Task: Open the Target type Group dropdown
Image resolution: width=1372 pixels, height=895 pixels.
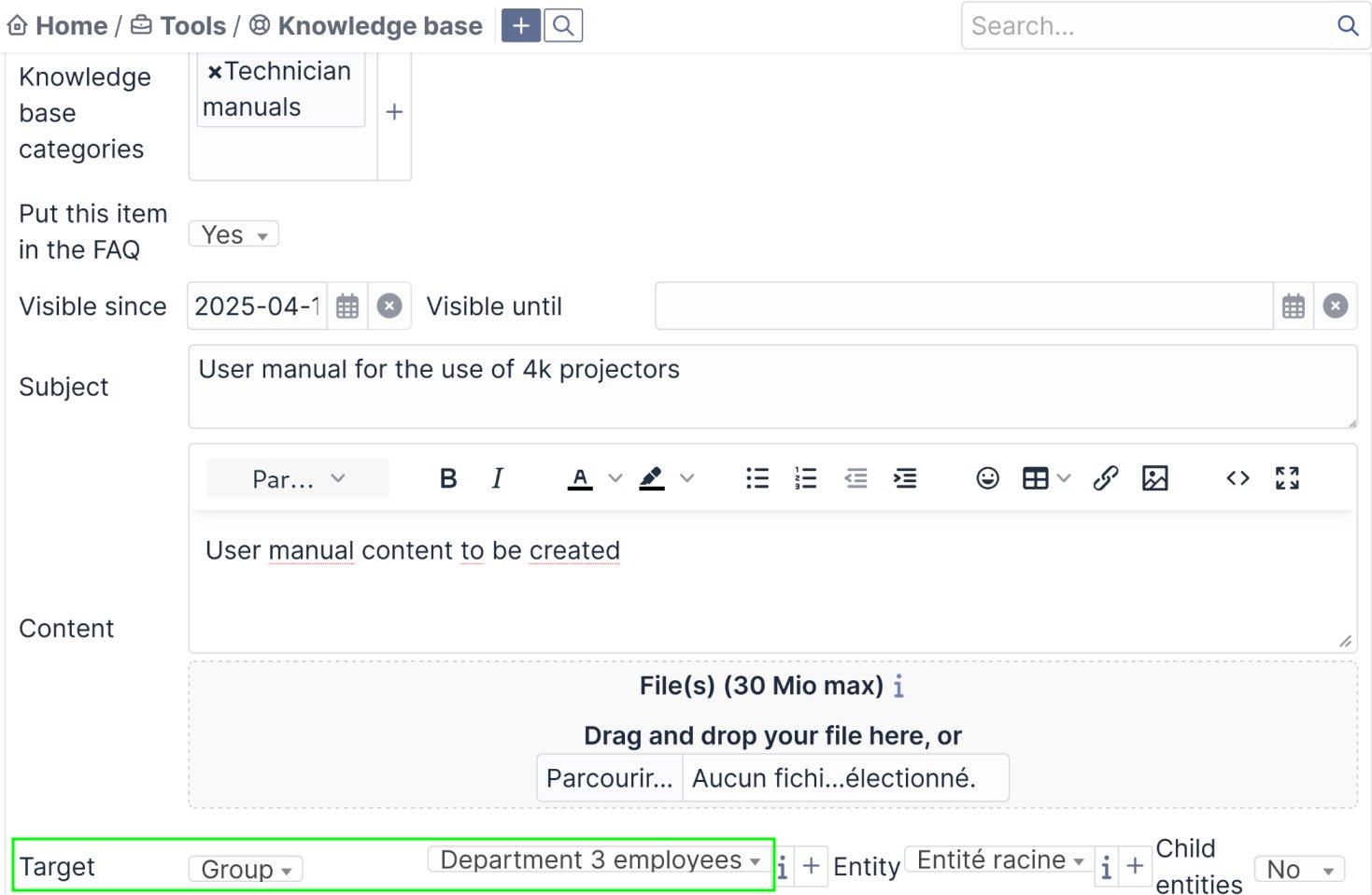Action: pyautogui.click(x=246, y=870)
